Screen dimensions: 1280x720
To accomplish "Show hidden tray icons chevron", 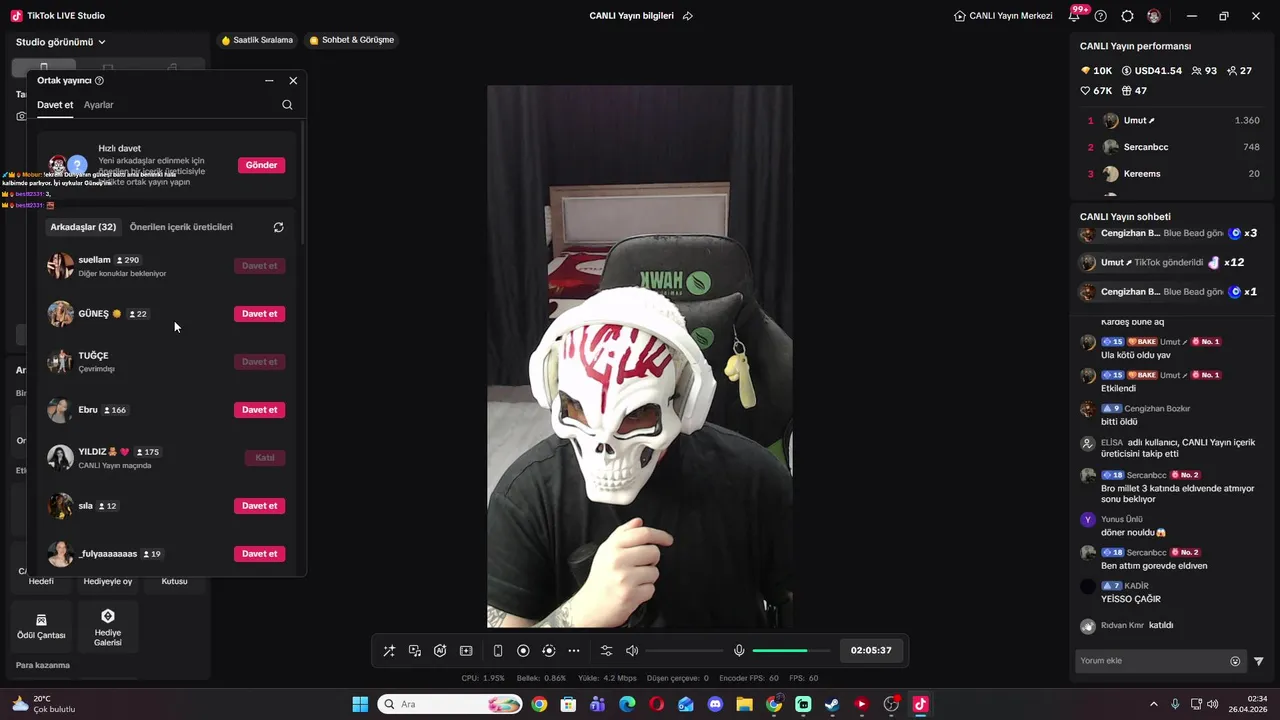I will [1154, 704].
